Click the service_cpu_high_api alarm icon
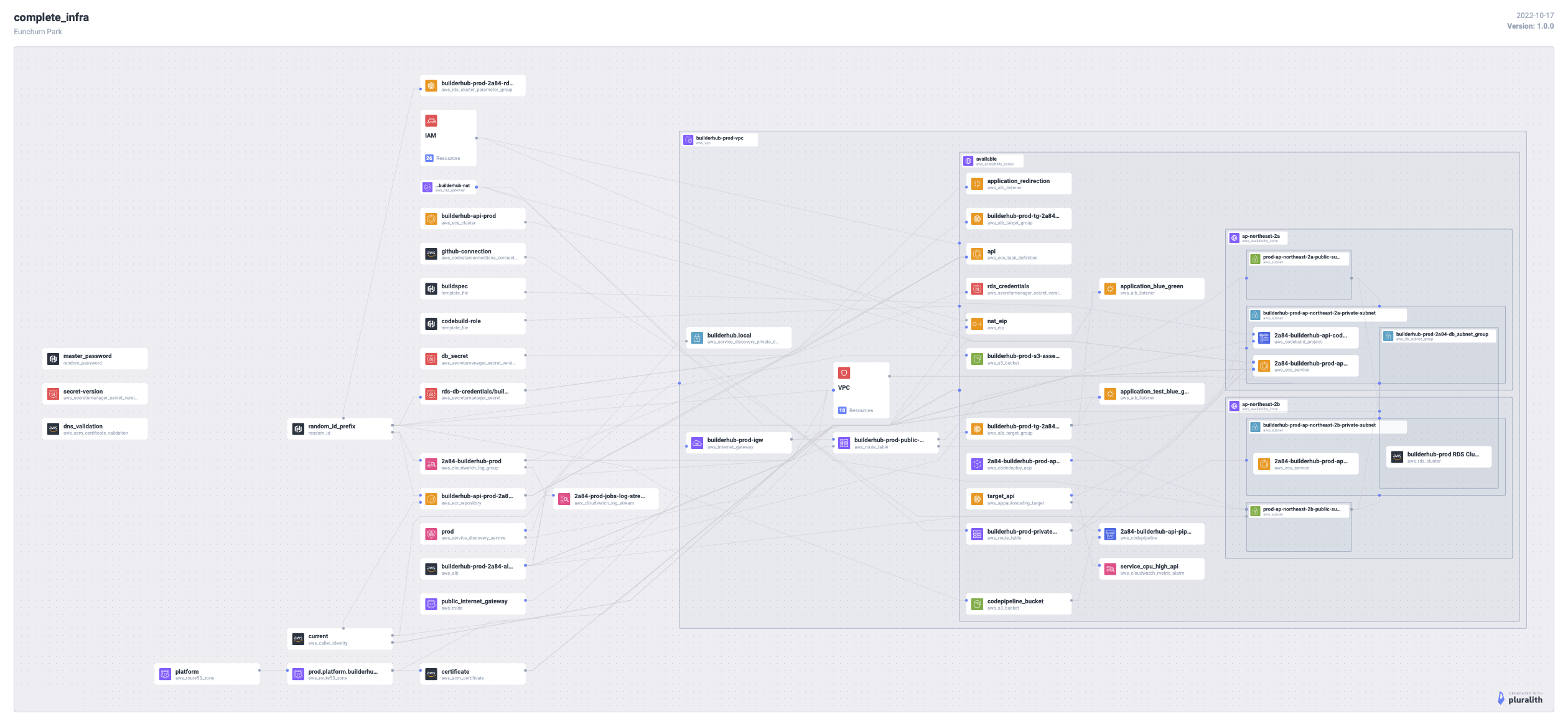Screen dimensions: 1568x726 1110,569
